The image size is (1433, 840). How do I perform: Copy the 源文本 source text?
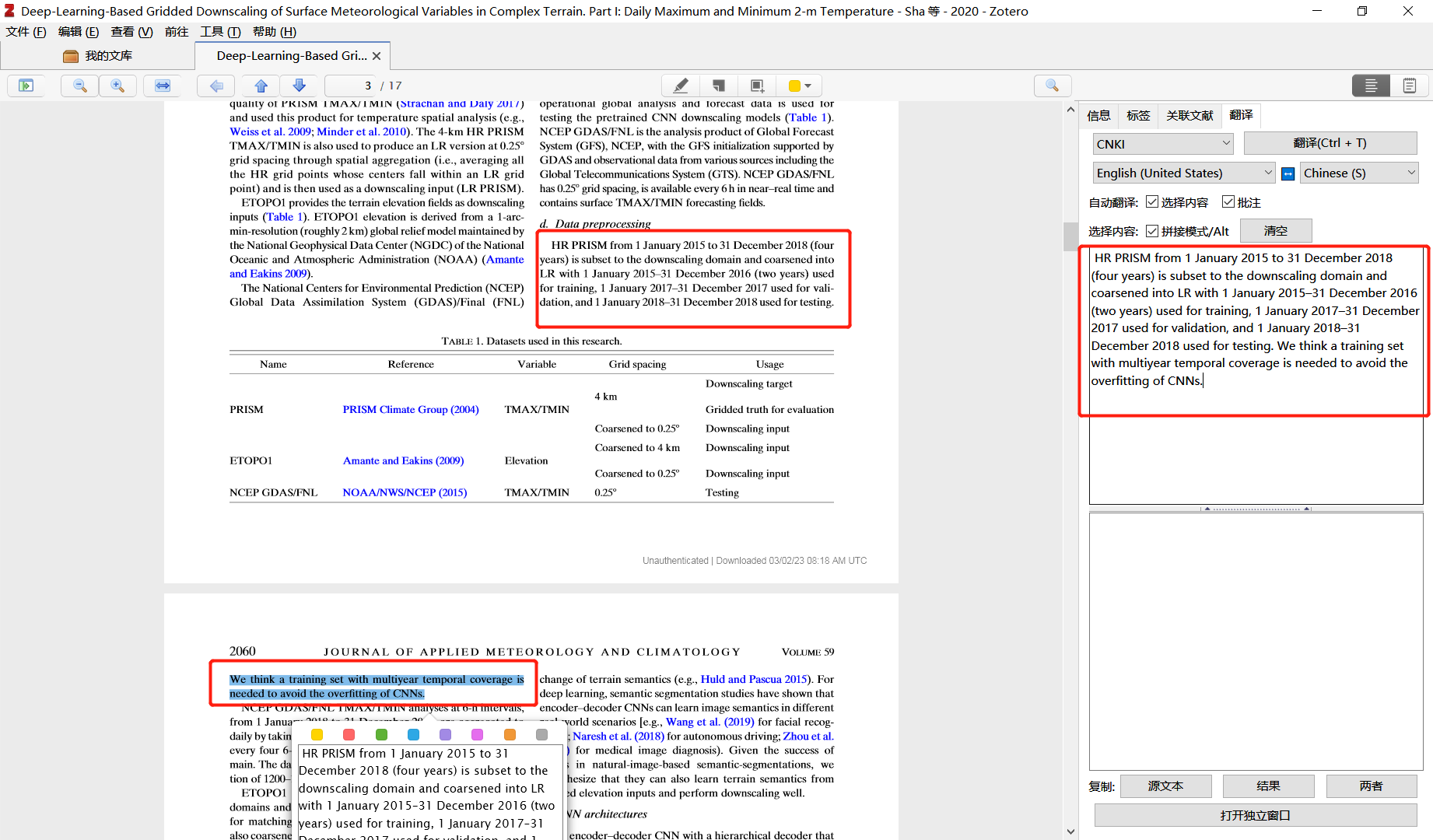(1165, 786)
